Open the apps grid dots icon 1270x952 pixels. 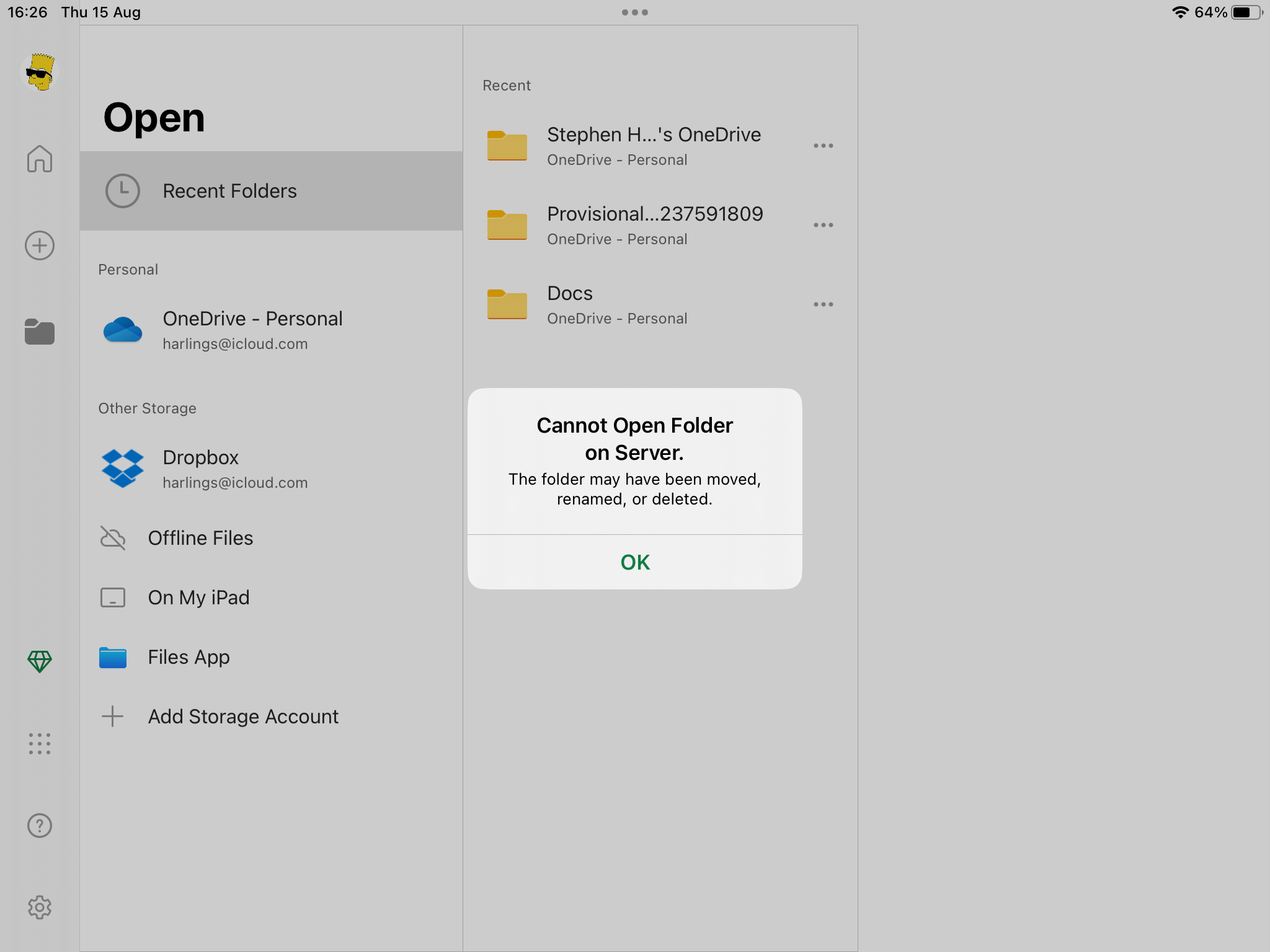tap(40, 743)
